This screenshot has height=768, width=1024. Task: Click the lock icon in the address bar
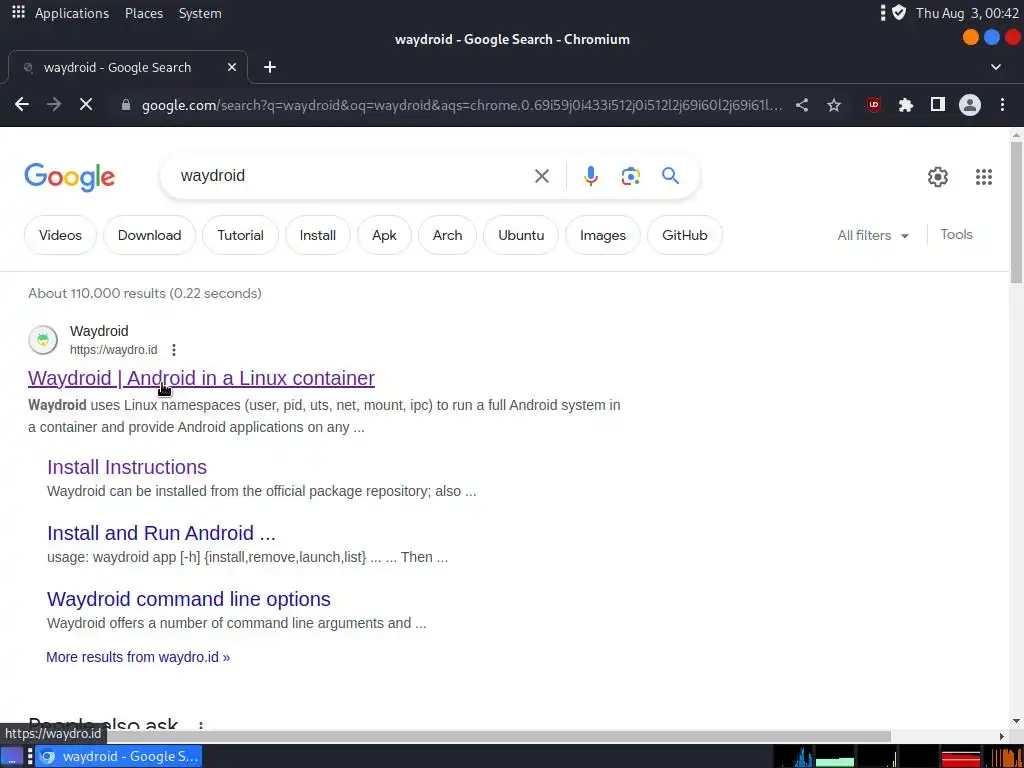click(127, 104)
